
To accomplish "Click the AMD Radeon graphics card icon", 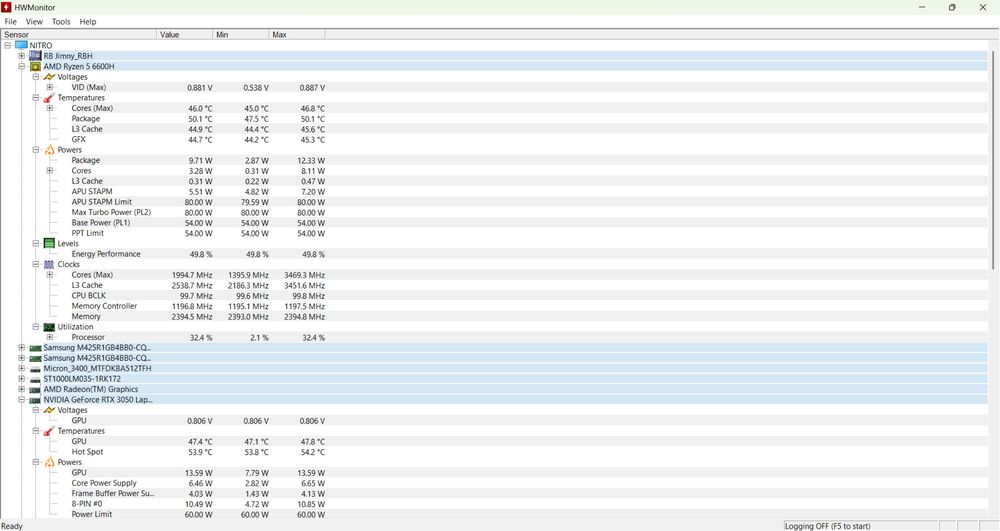I will point(35,389).
